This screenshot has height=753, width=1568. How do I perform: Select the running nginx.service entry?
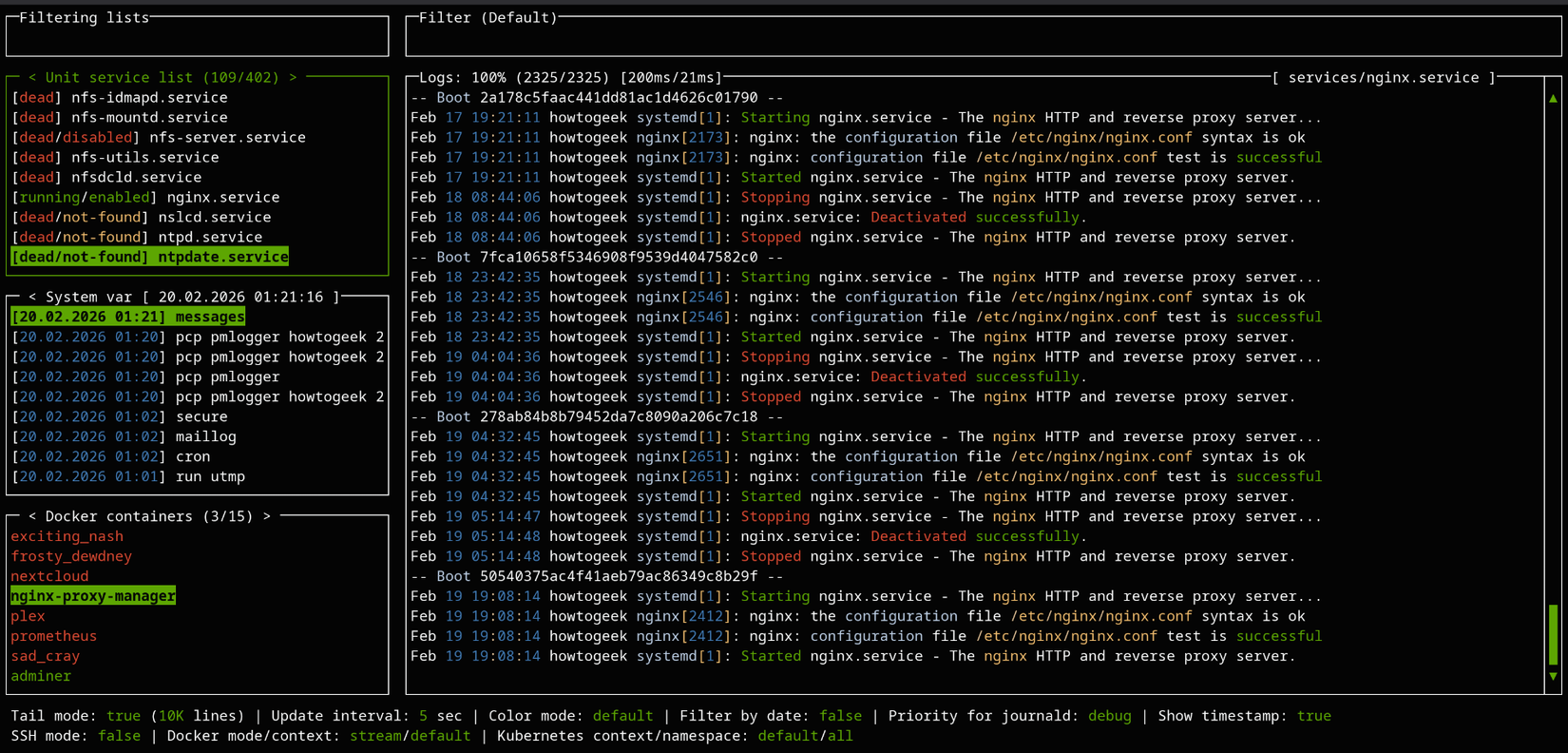(145, 198)
